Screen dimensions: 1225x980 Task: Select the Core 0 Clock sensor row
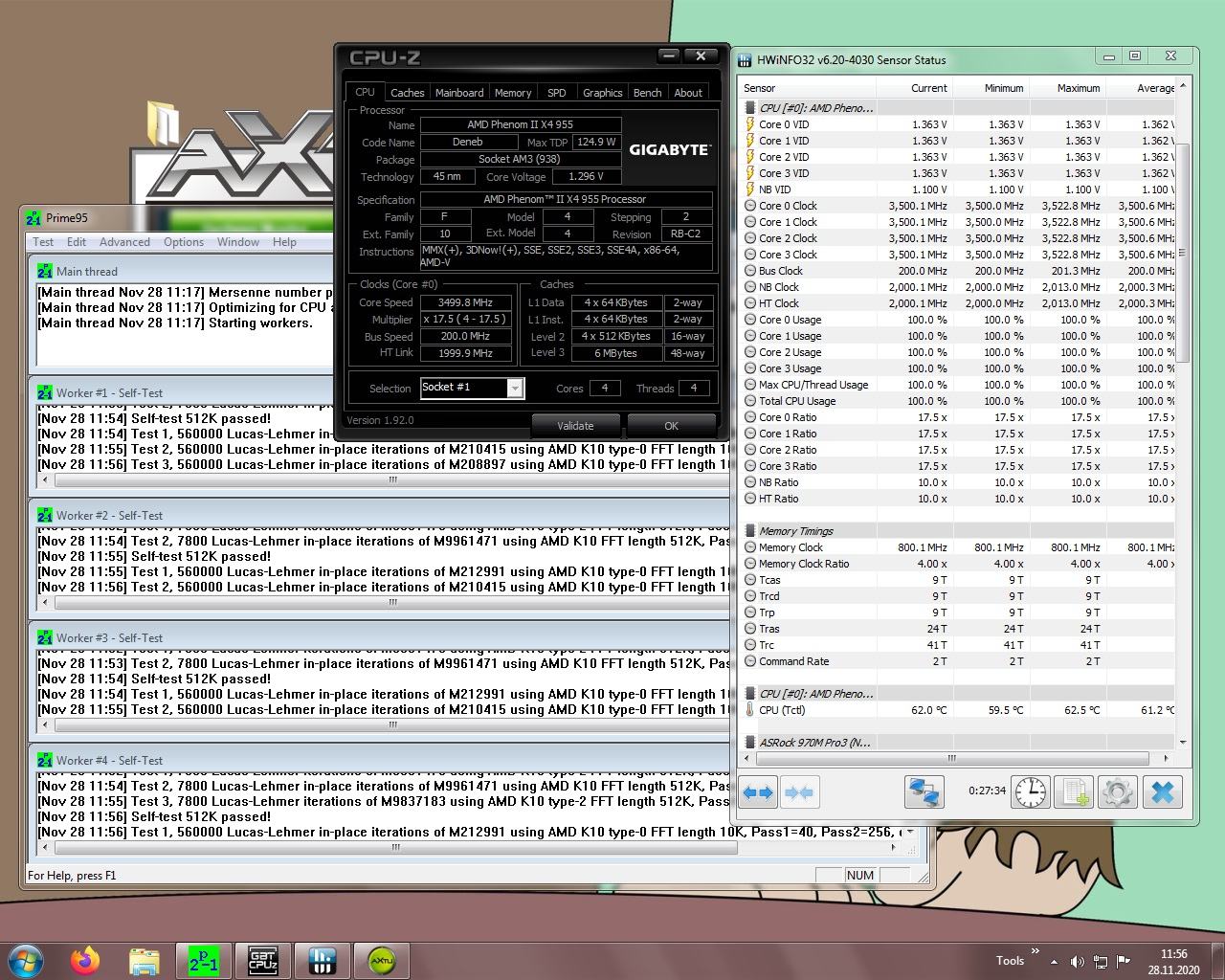click(958, 206)
